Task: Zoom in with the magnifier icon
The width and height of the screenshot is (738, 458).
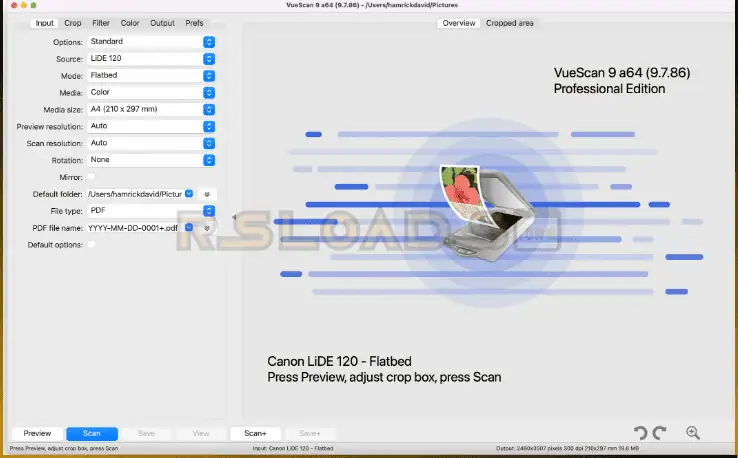Action: (x=693, y=432)
